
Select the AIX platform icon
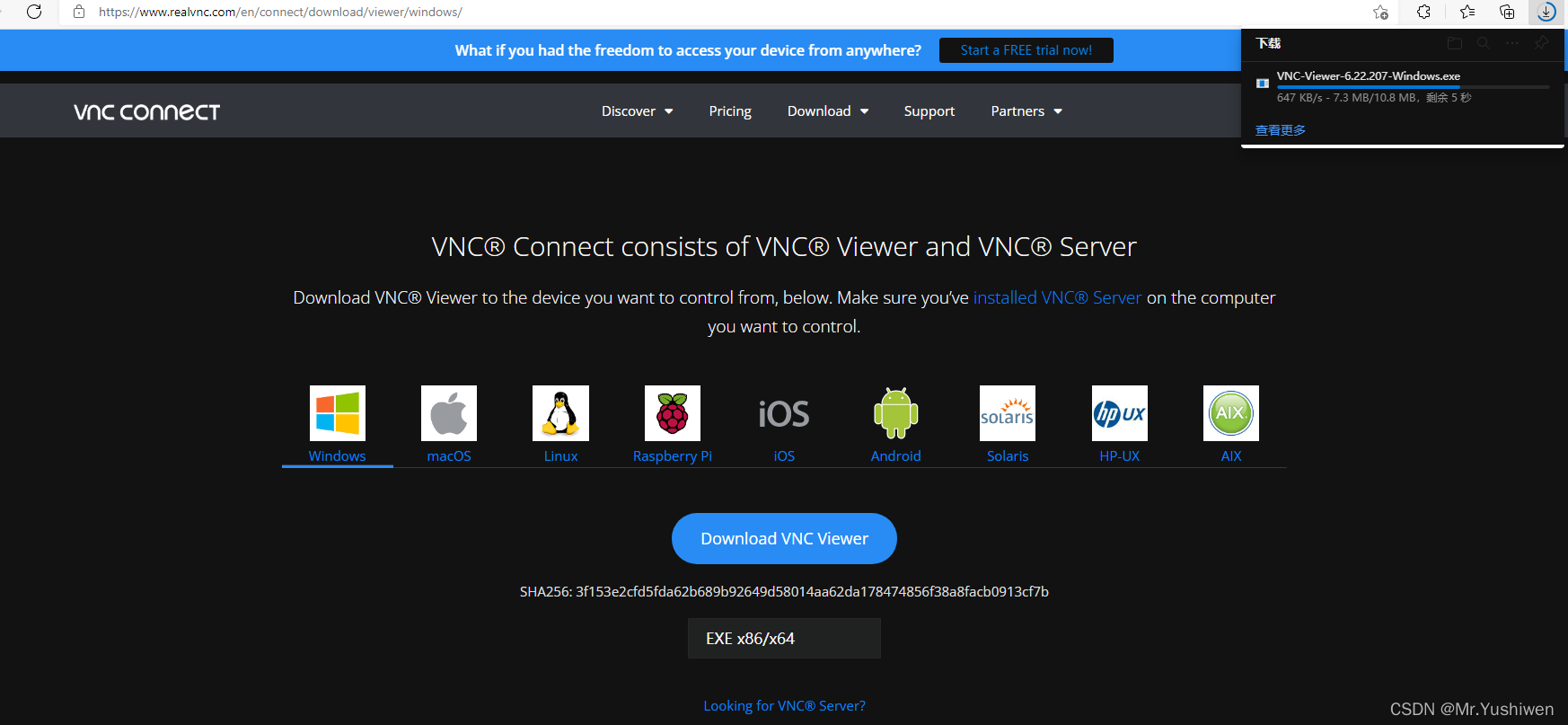[1230, 413]
